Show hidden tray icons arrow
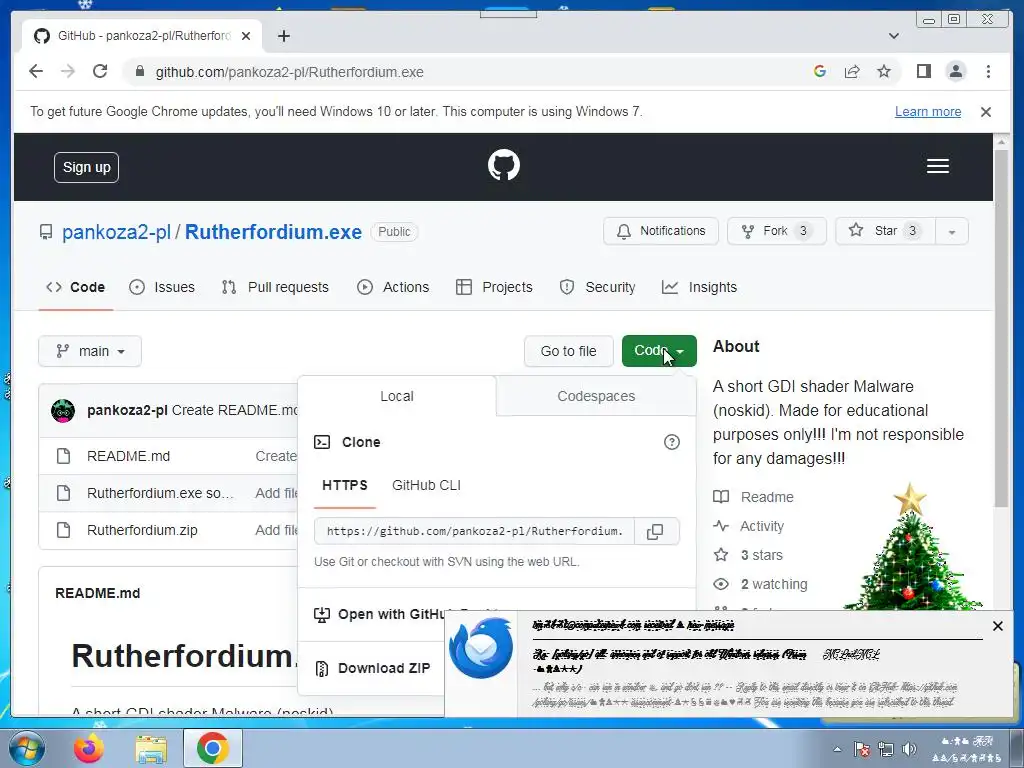Screen dimensions: 1024x768 [x=837, y=749]
